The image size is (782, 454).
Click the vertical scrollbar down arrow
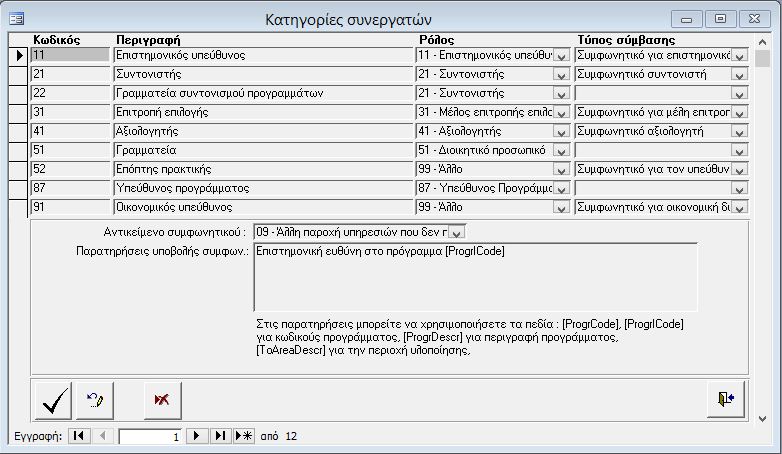pos(763,419)
